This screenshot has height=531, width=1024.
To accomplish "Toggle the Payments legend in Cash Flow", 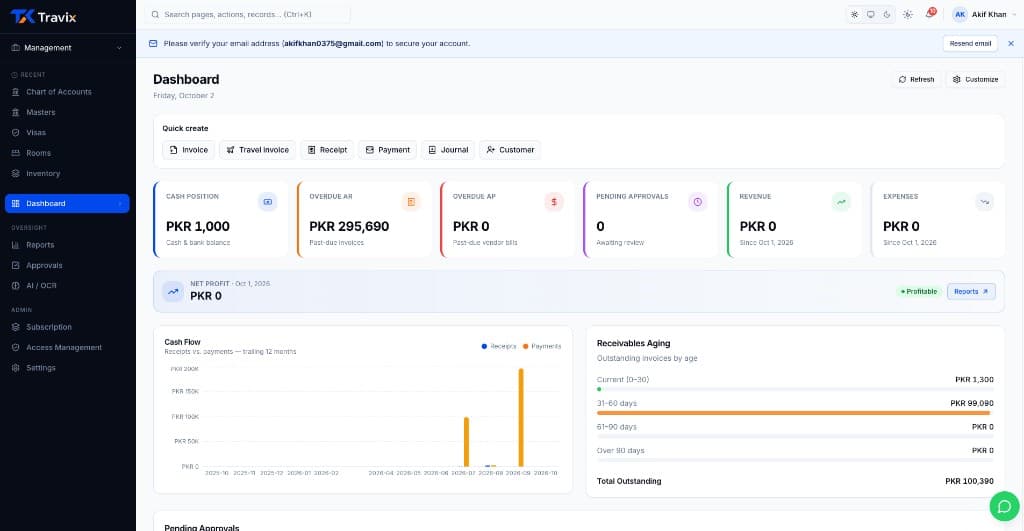I will point(542,346).
